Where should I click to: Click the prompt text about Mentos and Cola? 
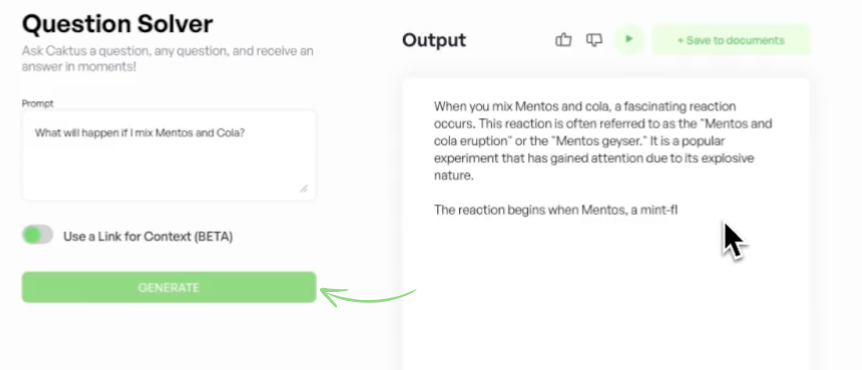pyautogui.click(x=140, y=132)
